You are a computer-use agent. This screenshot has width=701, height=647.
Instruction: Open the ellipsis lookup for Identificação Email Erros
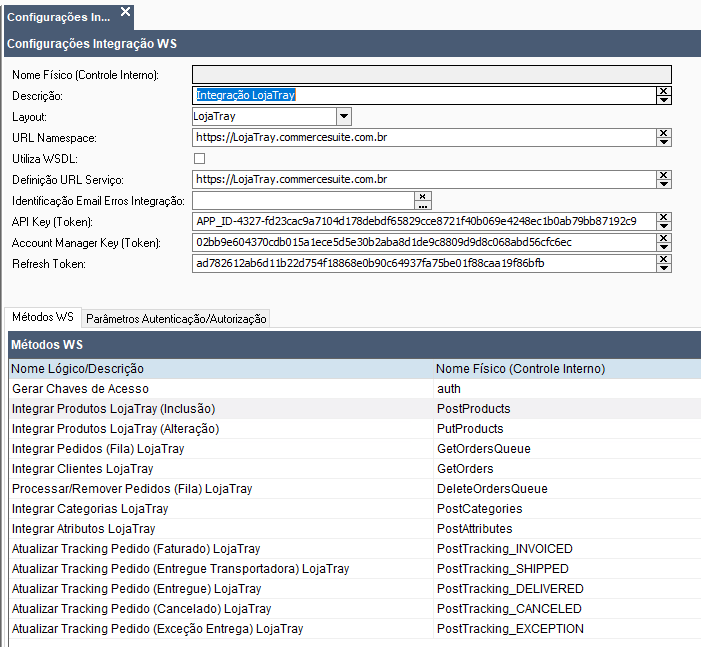point(422,205)
